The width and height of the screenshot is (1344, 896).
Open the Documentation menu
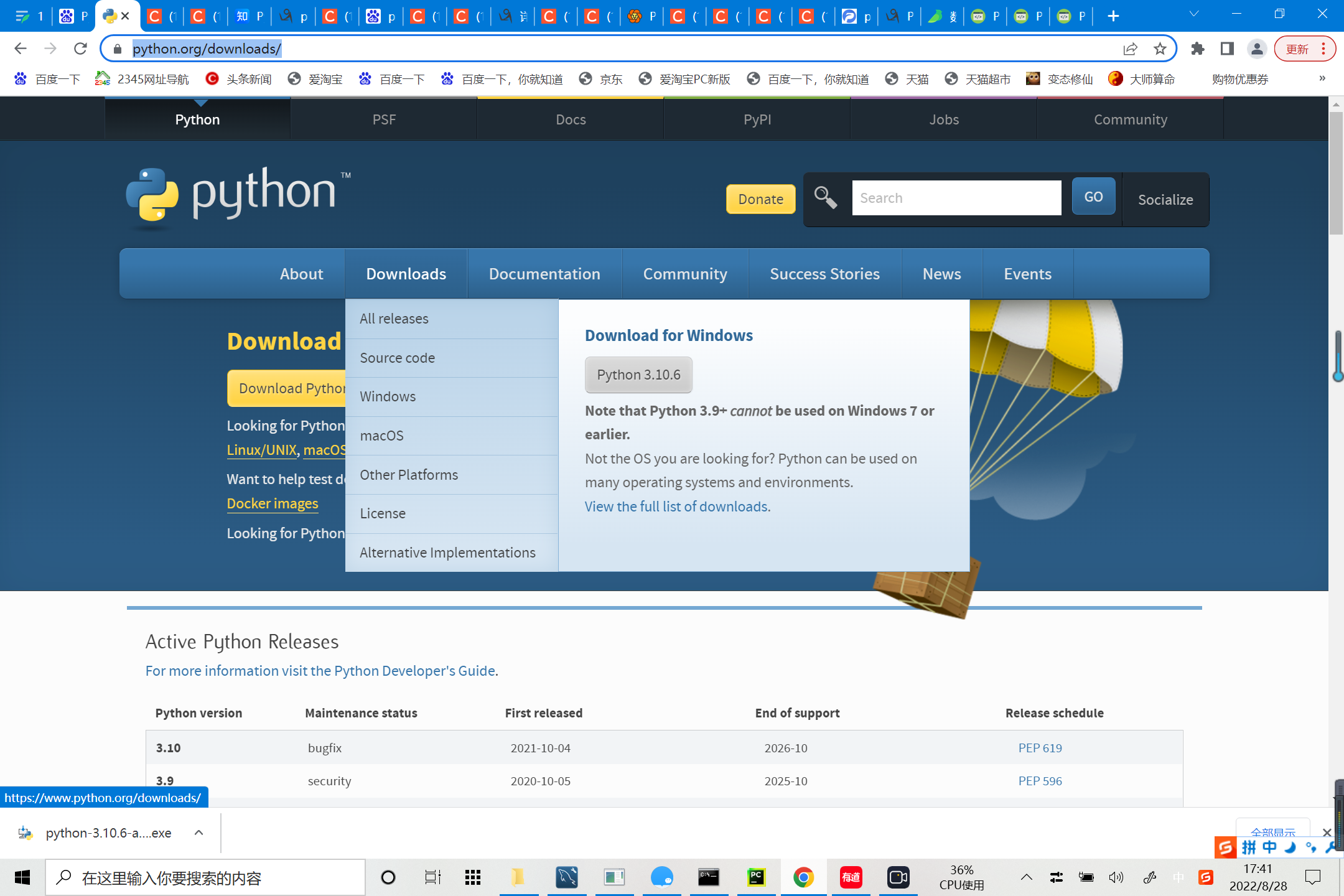click(544, 274)
